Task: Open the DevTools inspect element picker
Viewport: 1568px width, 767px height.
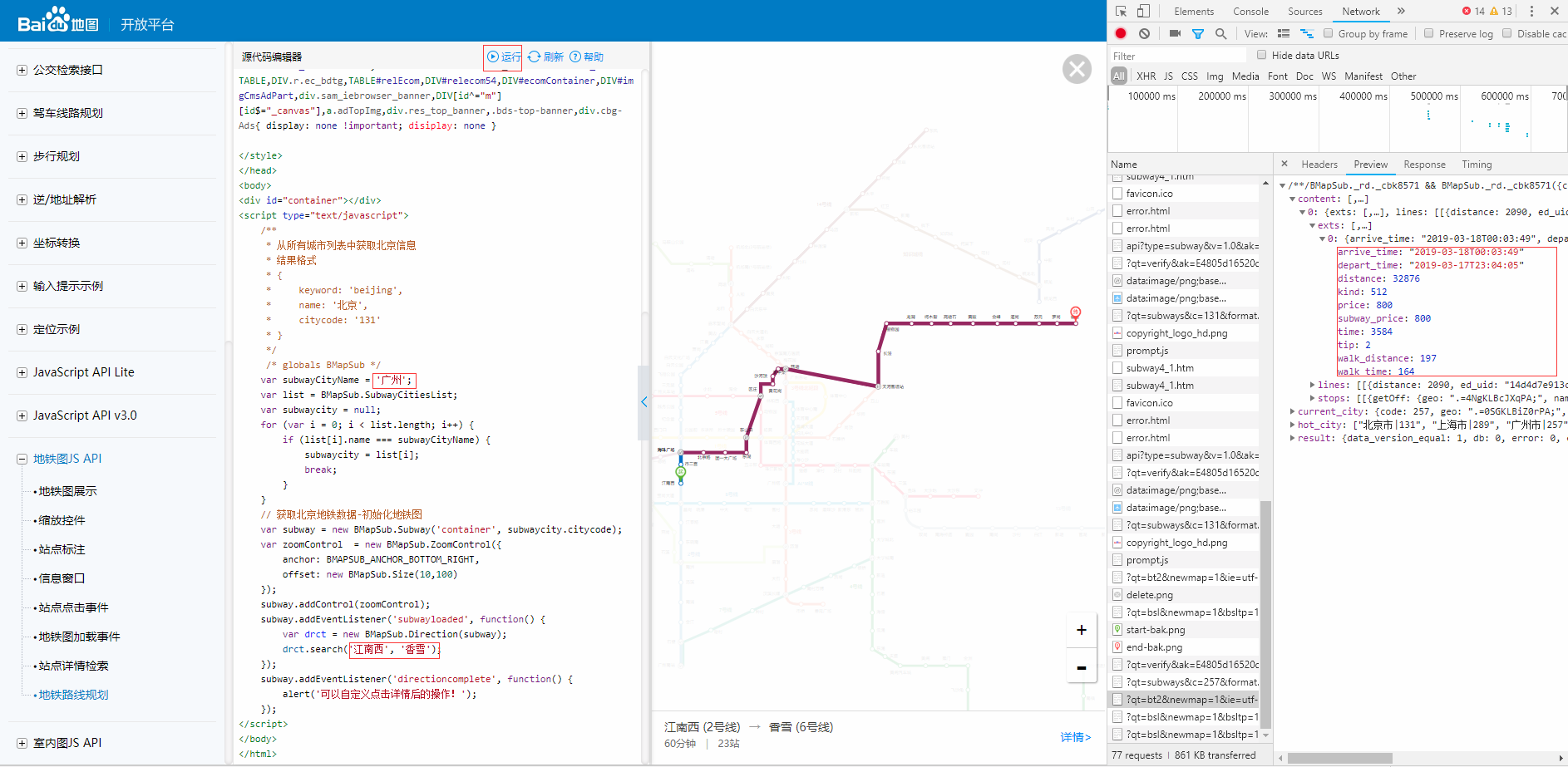Action: pyautogui.click(x=1122, y=11)
